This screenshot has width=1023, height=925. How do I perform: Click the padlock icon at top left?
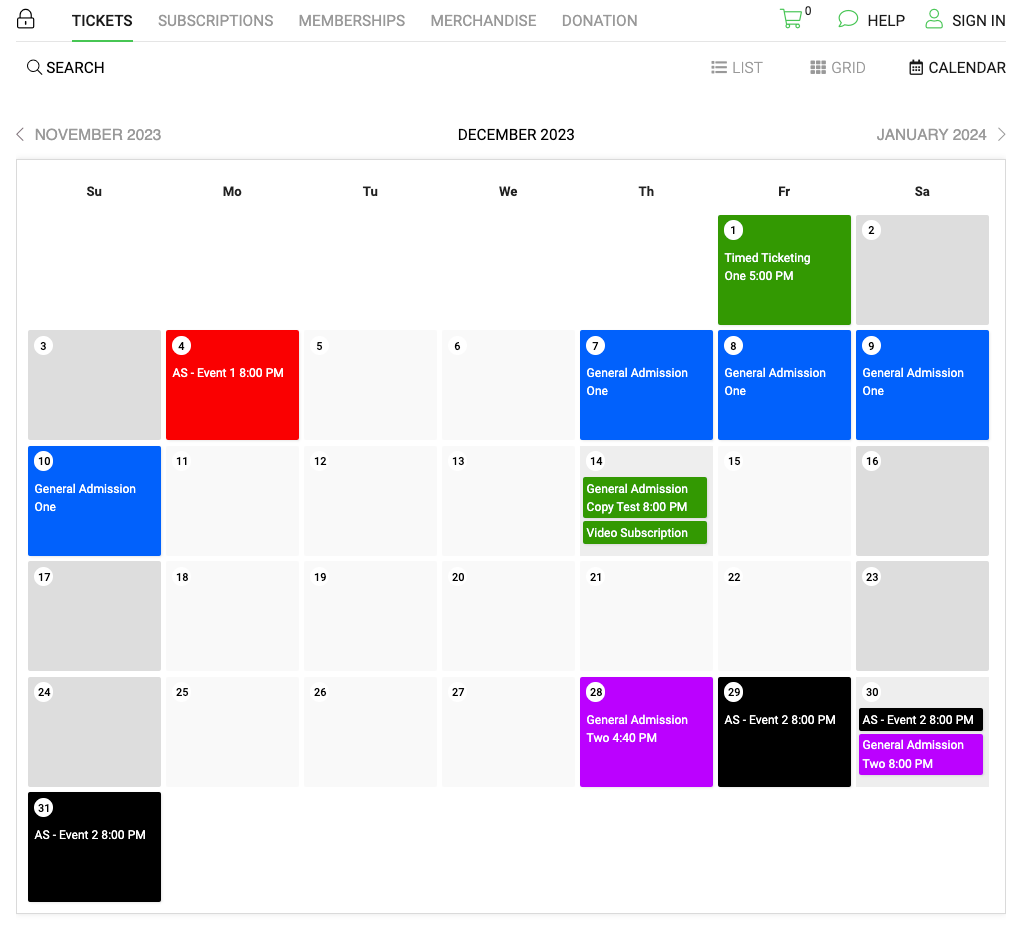[25, 19]
